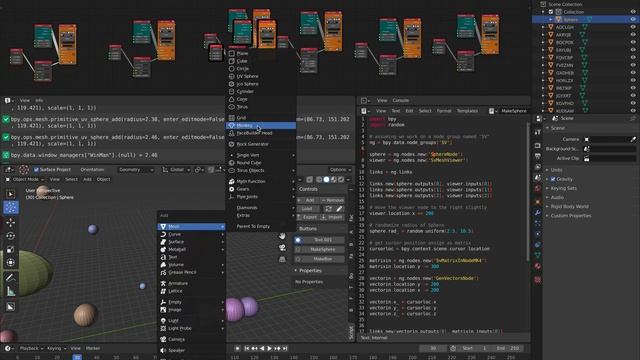This screenshot has width=640, height=360.
Task: Jump to timeline start with the rewind-to-start button
Action: tap(247, 348)
